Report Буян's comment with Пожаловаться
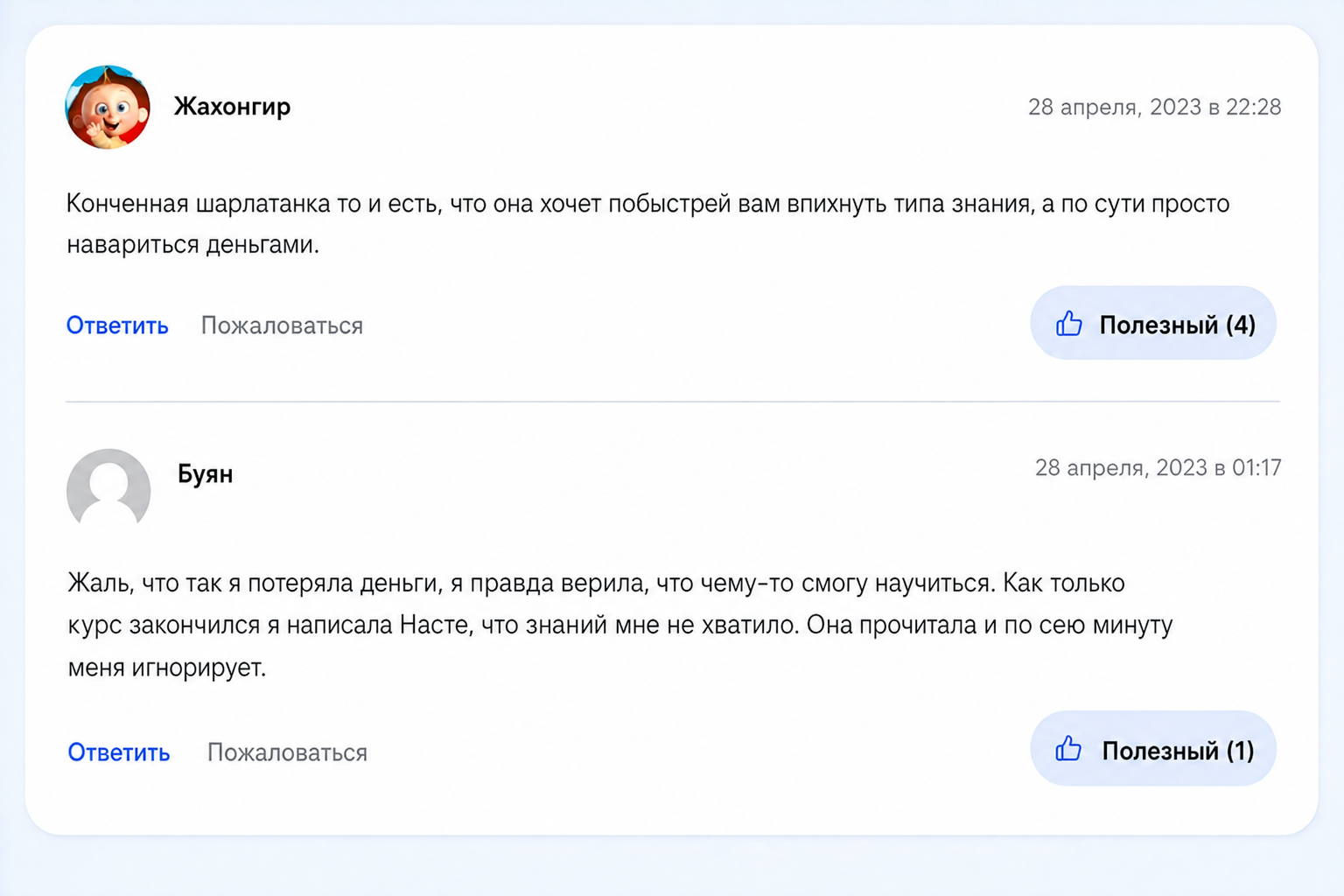Viewport: 1344px width, 896px height. pos(287,752)
